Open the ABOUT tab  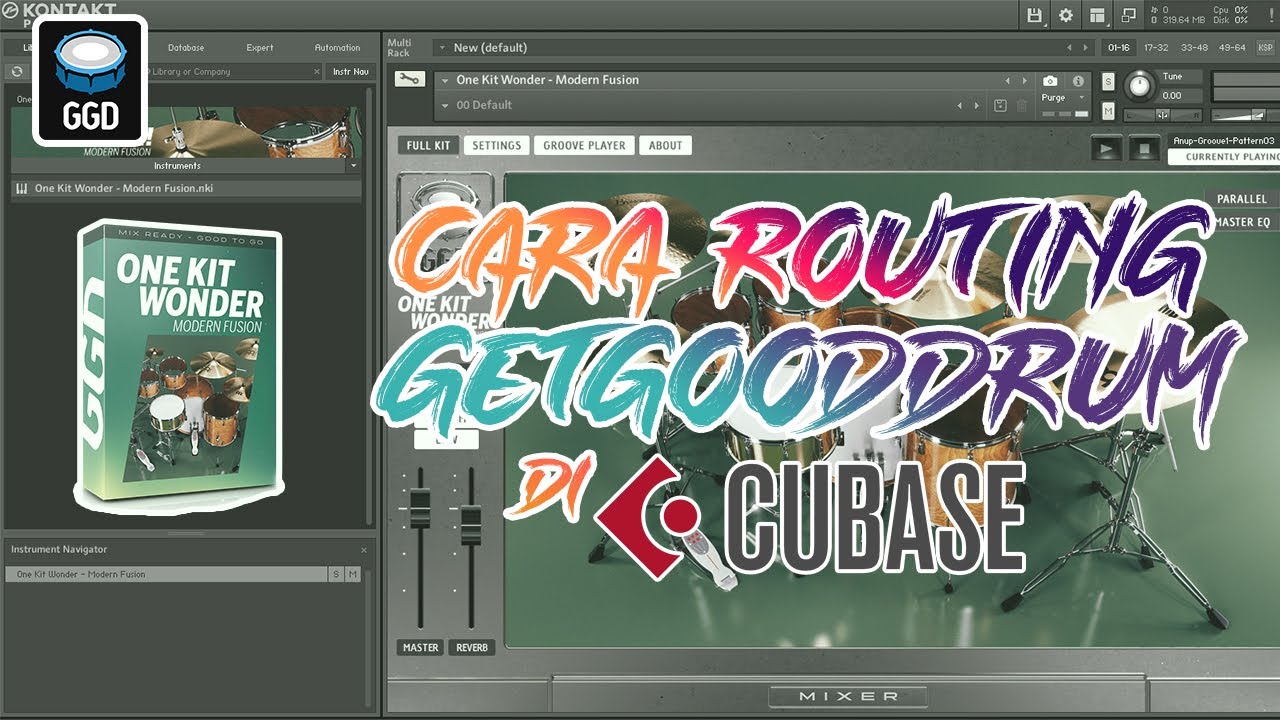pos(665,145)
